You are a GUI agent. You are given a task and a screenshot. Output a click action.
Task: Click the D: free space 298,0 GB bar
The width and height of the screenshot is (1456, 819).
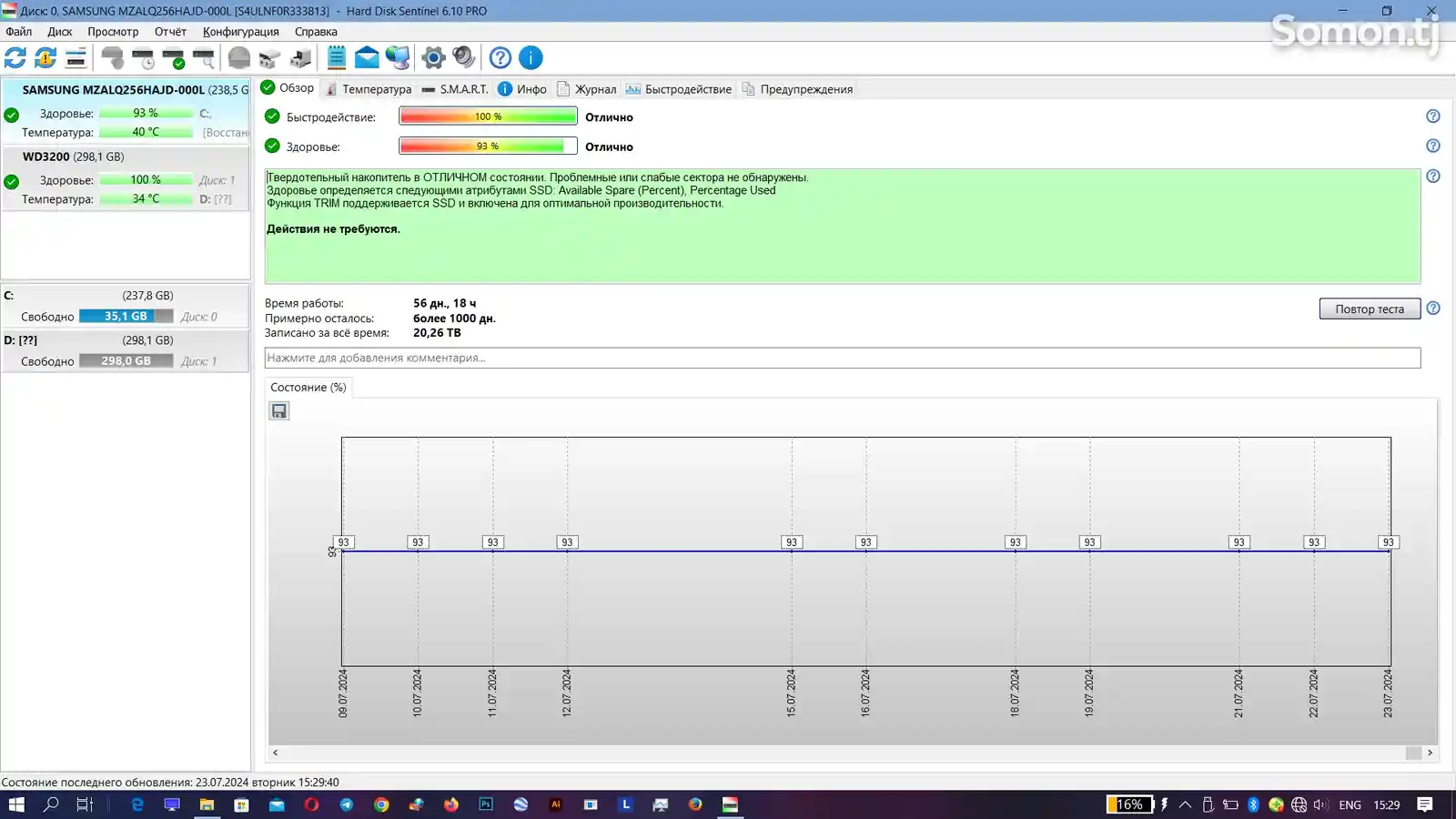[126, 360]
